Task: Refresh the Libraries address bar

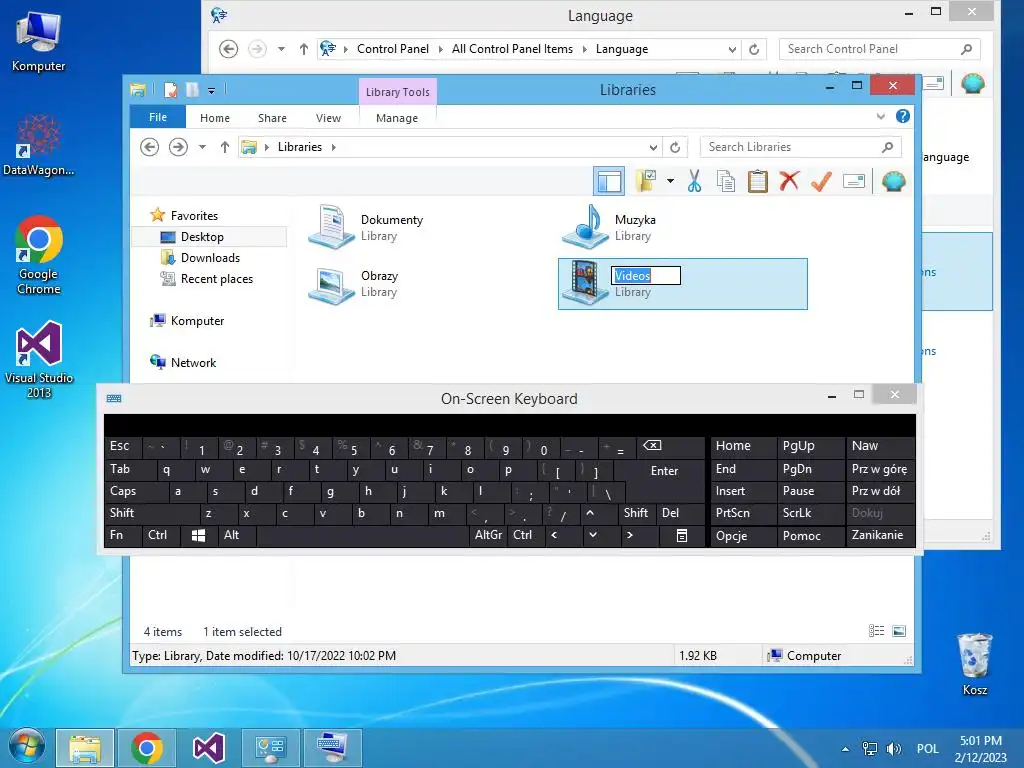Action: click(675, 147)
